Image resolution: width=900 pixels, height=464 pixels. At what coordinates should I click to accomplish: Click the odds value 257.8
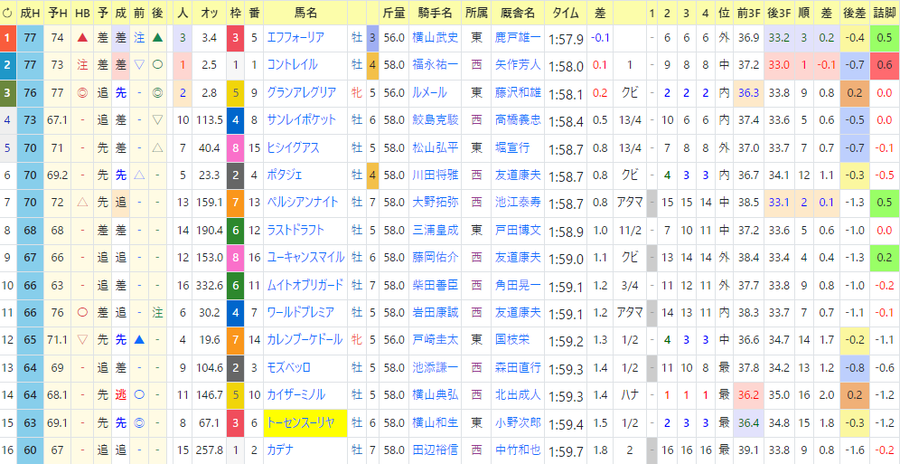[x=210, y=451]
